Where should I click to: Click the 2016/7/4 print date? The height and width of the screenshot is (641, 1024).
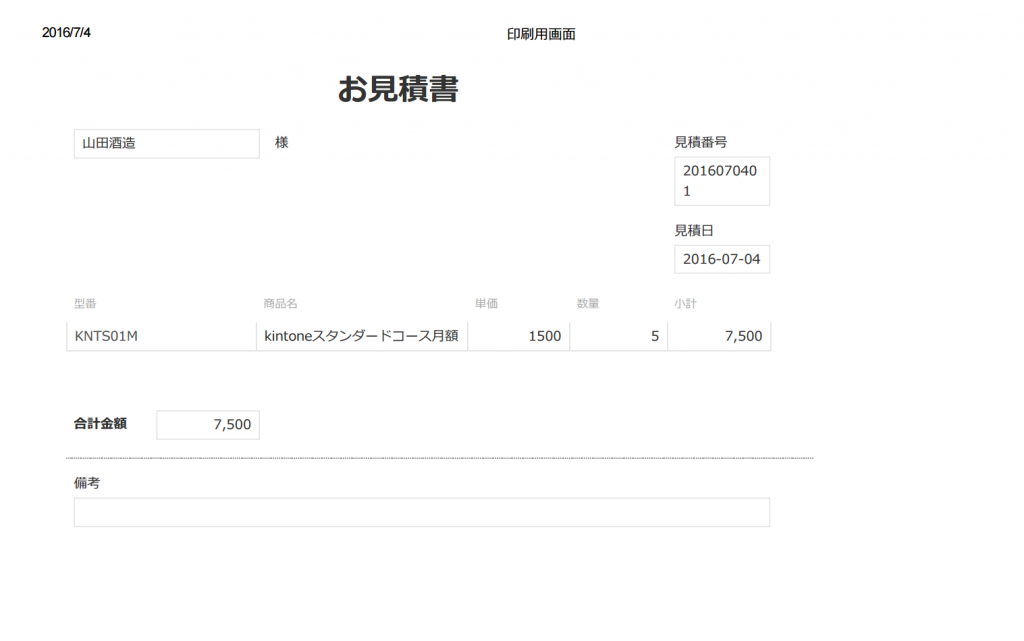click(67, 33)
